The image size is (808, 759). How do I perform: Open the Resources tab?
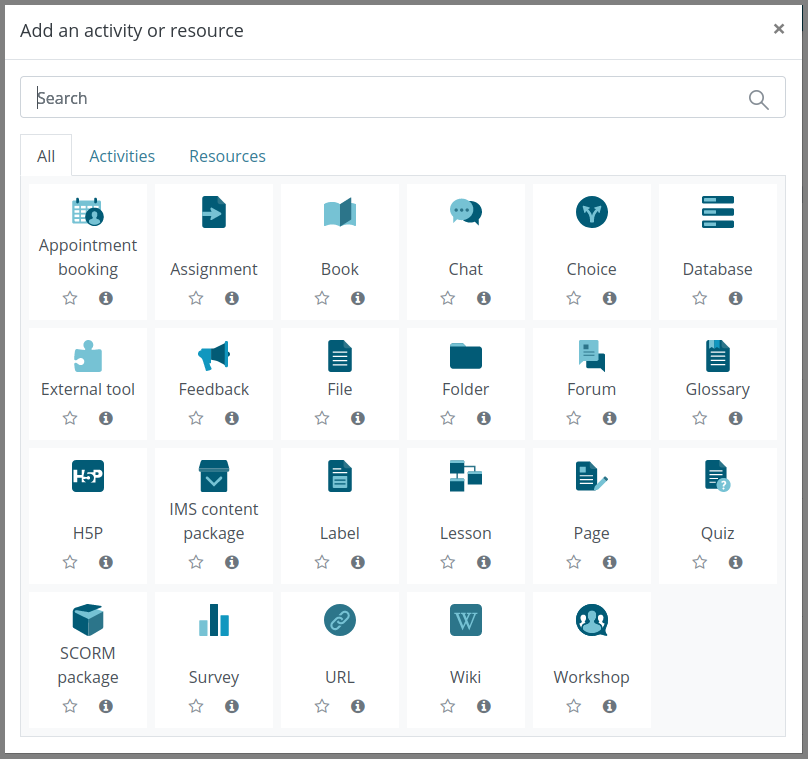[227, 156]
